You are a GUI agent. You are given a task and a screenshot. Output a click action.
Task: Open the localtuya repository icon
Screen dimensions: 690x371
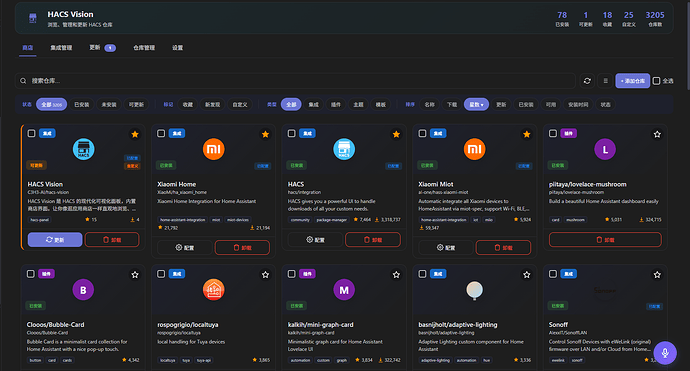coord(213,290)
